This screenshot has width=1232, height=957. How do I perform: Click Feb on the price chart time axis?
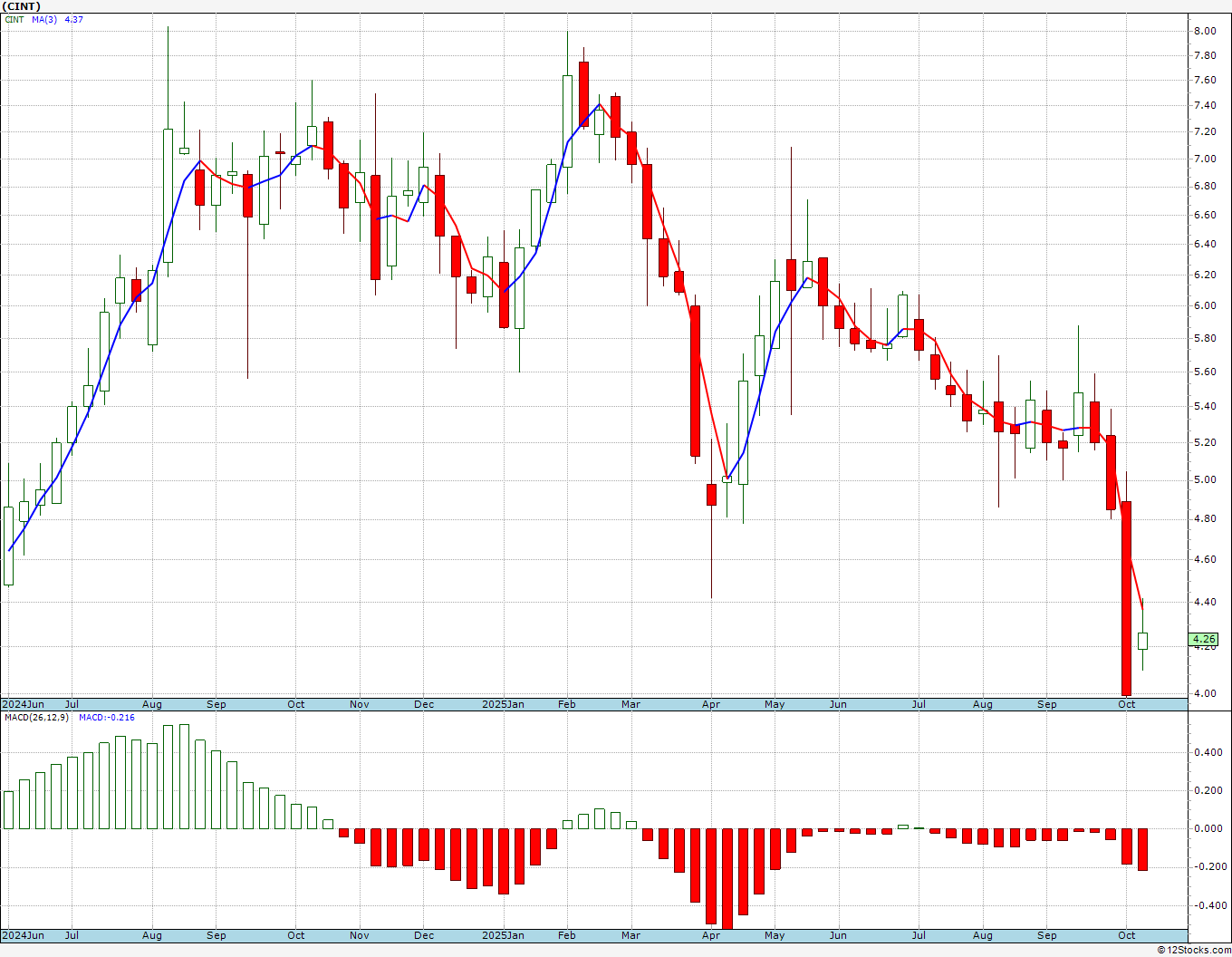point(567,704)
